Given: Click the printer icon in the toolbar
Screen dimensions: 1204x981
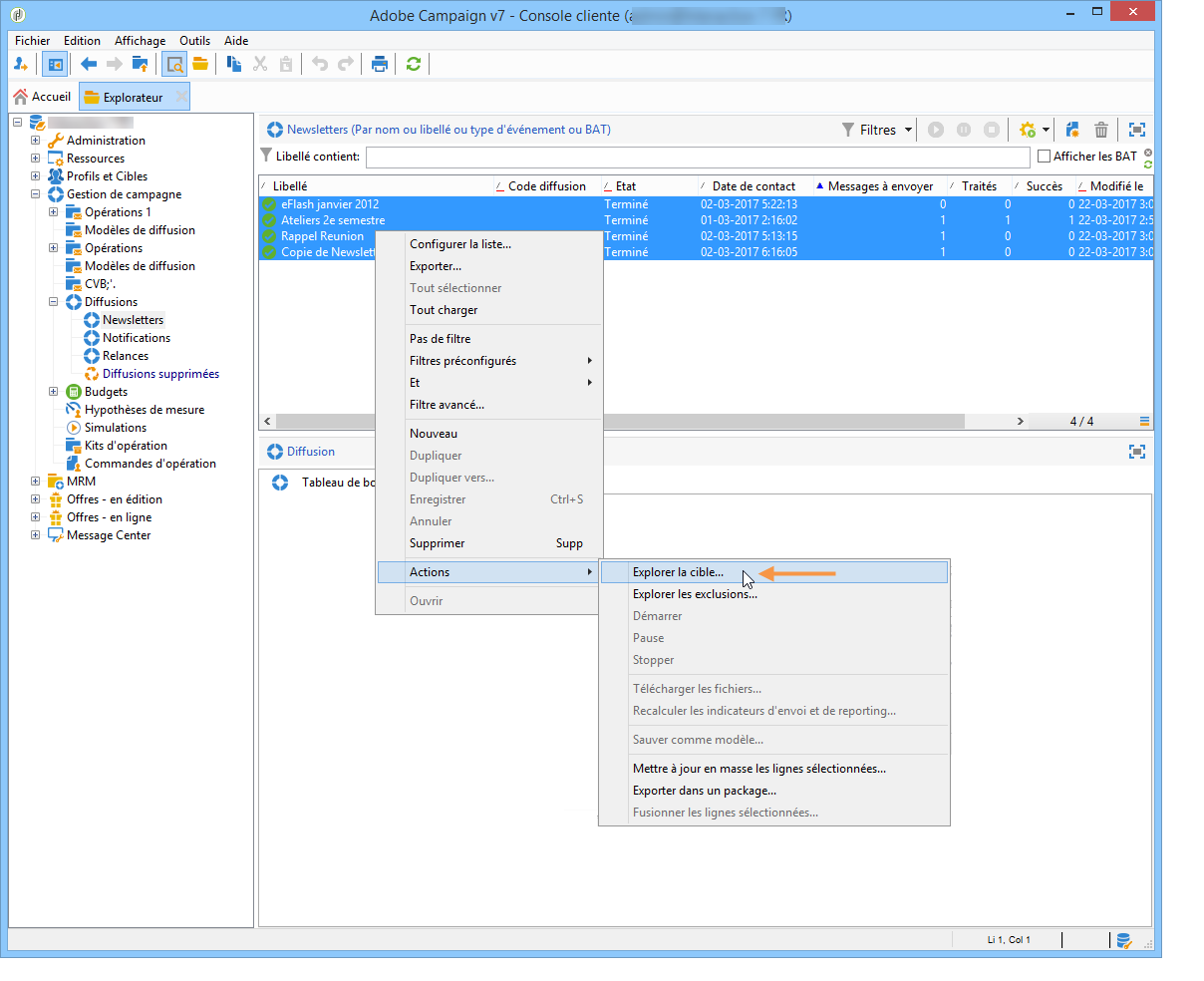Looking at the screenshot, I should click(x=380, y=64).
